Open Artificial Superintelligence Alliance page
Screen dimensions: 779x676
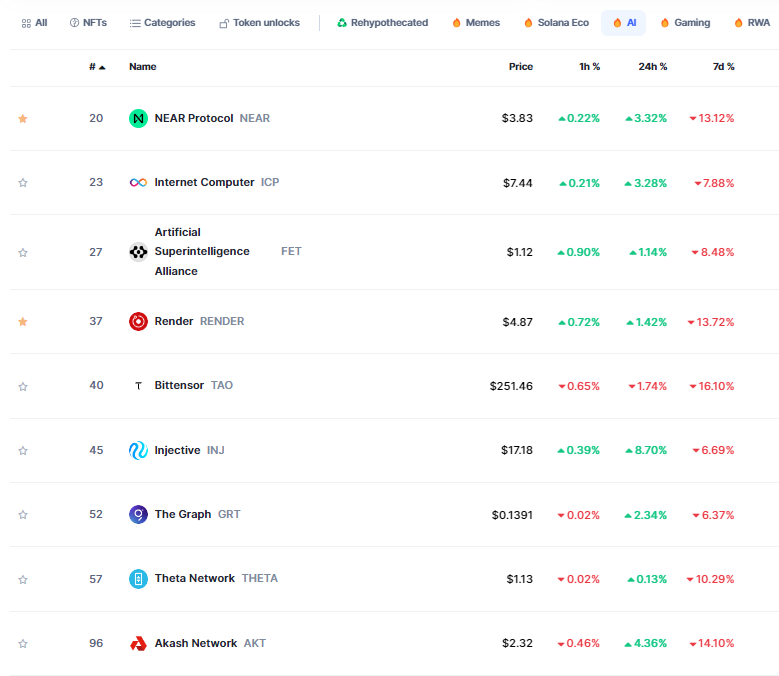pyautogui.click(x=202, y=251)
